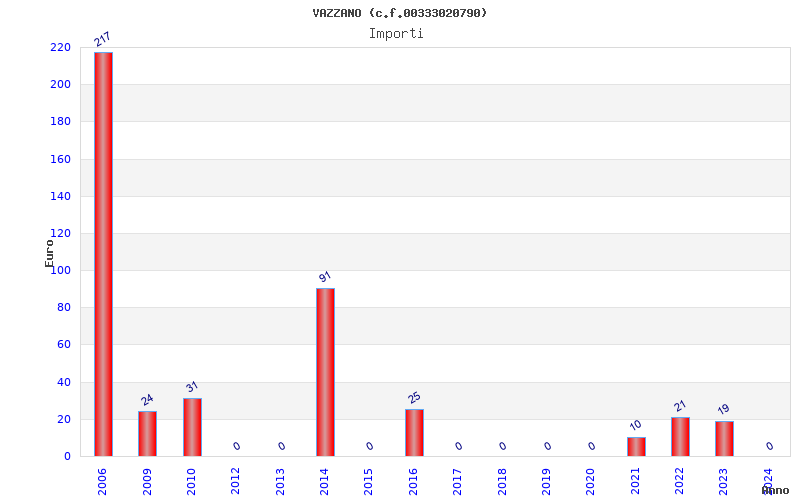The width and height of the screenshot is (800, 500).
Task: Click the 2006 bar valued 217
Action: click(x=103, y=254)
